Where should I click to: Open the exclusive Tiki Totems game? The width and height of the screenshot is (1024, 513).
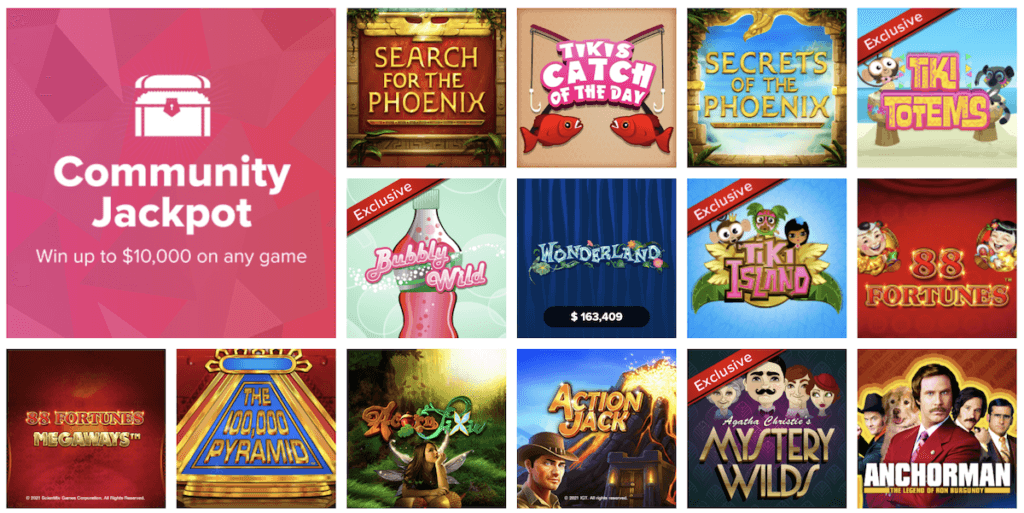(936, 87)
